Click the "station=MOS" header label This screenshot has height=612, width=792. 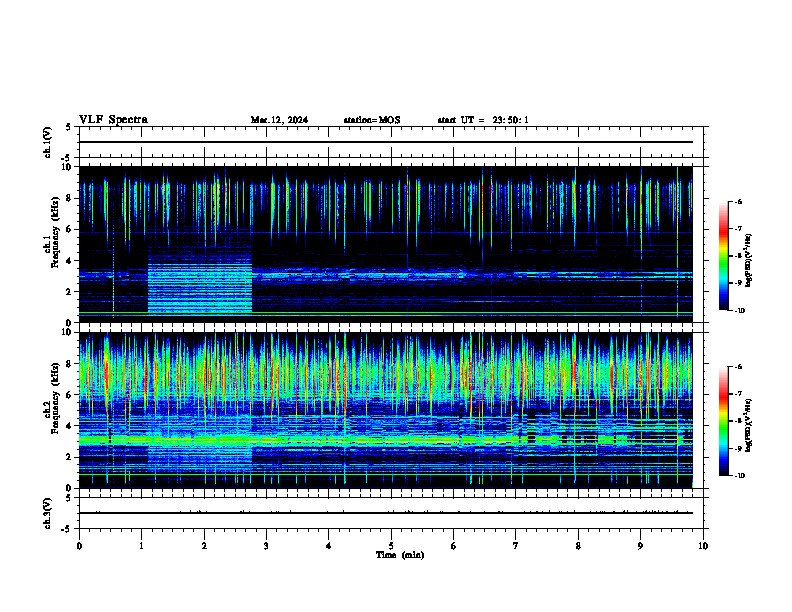click(372, 120)
